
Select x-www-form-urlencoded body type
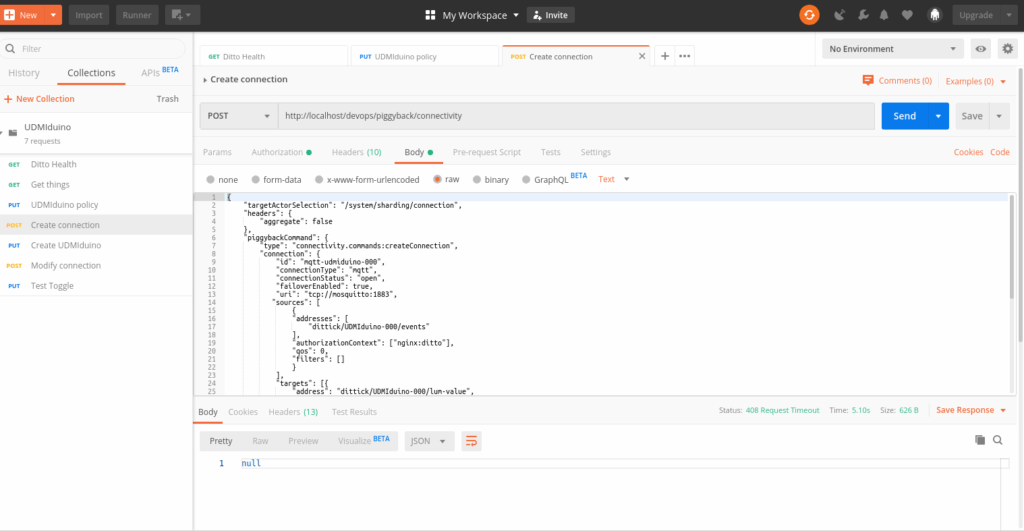[x=319, y=180]
